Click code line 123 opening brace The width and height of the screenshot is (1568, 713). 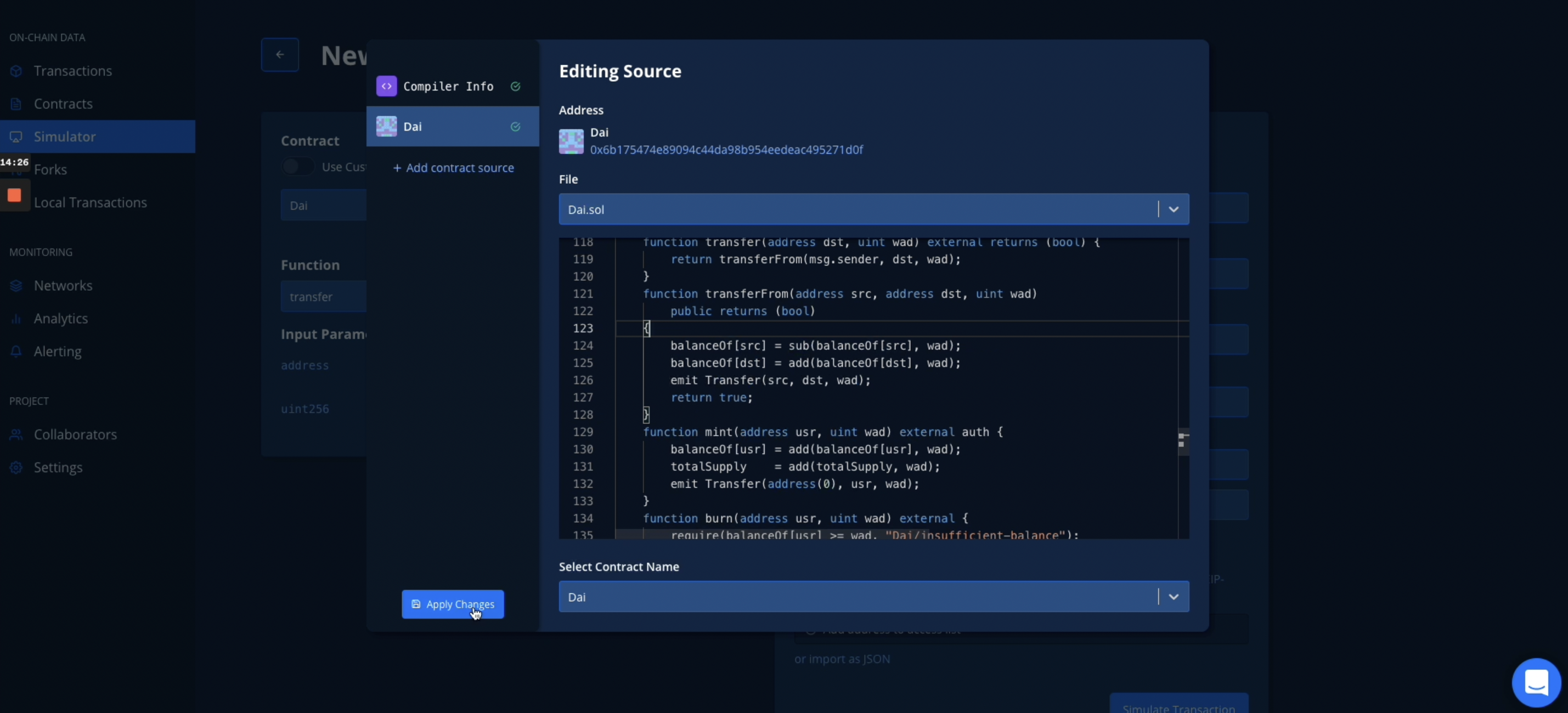(646, 329)
